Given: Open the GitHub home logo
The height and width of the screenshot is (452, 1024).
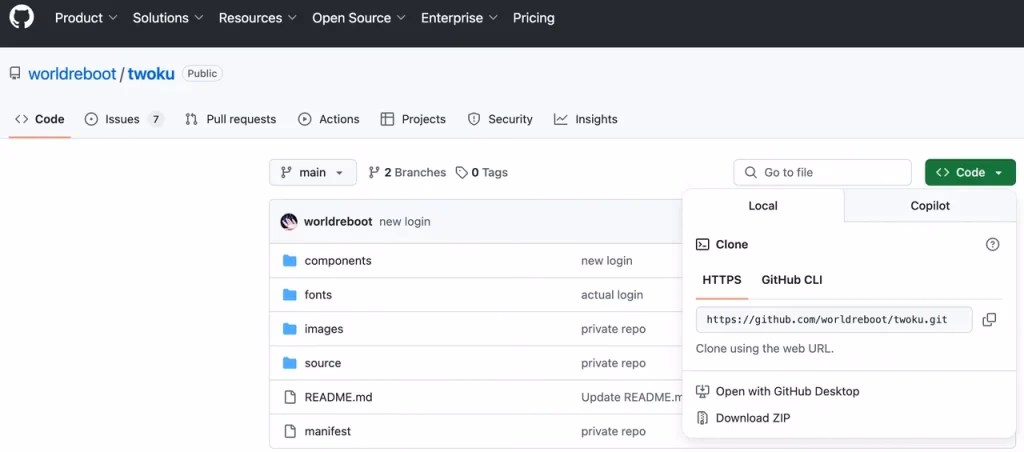Looking at the screenshot, I should (22, 18).
